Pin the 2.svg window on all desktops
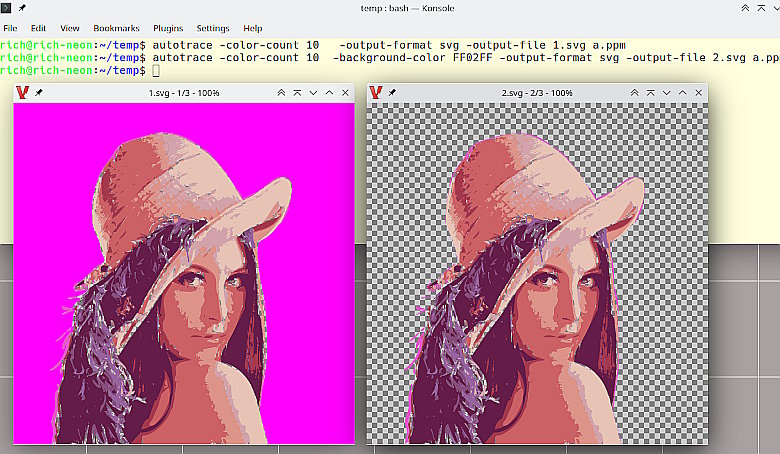The image size is (780, 454). (x=392, y=92)
